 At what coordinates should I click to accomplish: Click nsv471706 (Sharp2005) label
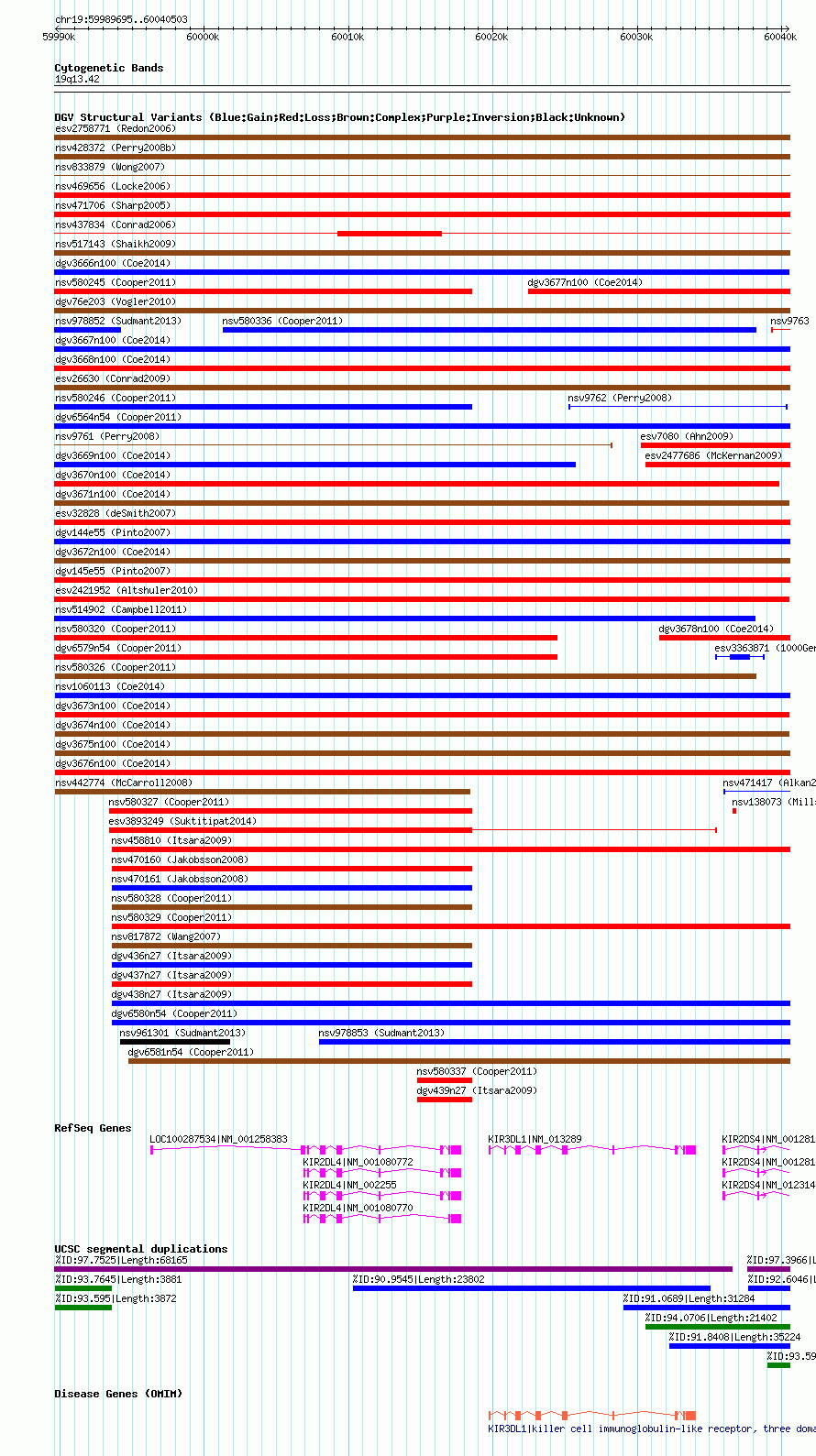(x=113, y=205)
